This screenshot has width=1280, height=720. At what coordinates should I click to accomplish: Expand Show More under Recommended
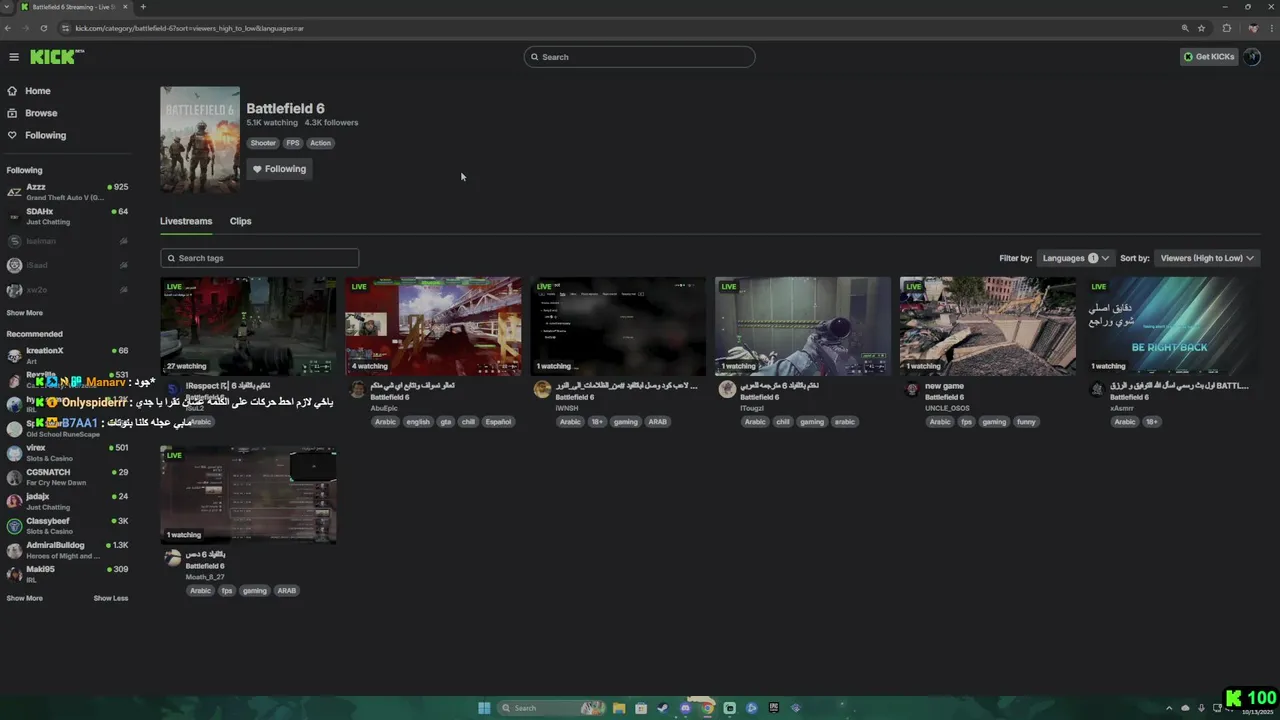pos(25,598)
